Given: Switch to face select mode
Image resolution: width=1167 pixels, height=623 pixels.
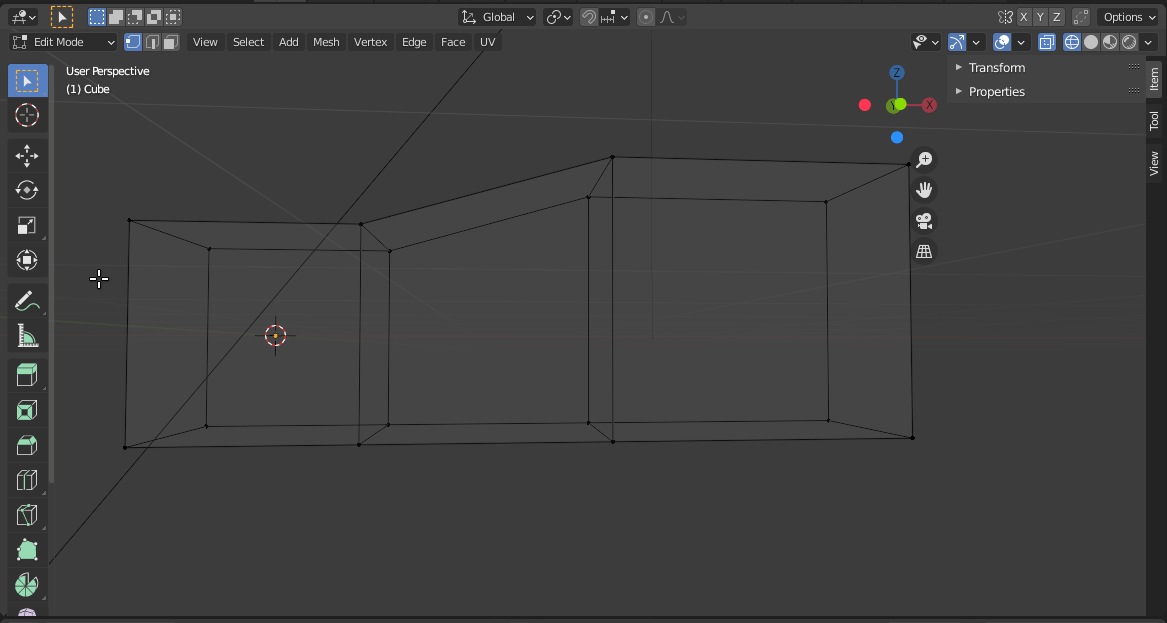Looking at the screenshot, I should point(171,42).
